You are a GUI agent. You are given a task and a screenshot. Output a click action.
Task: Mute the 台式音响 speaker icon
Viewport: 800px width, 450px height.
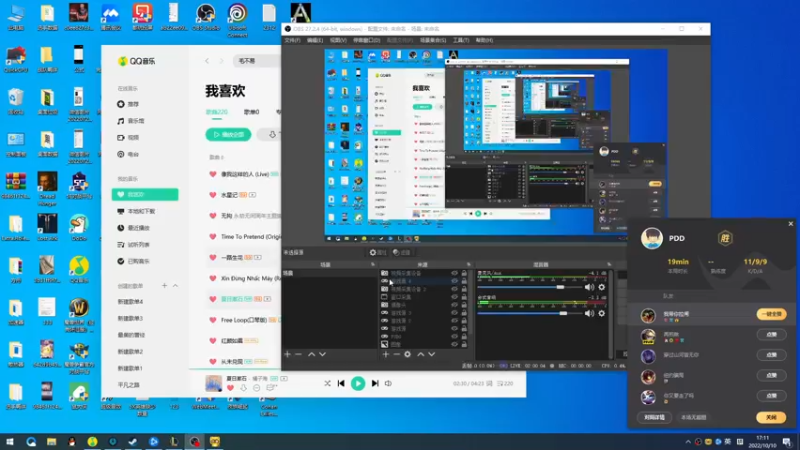(589, 313)
